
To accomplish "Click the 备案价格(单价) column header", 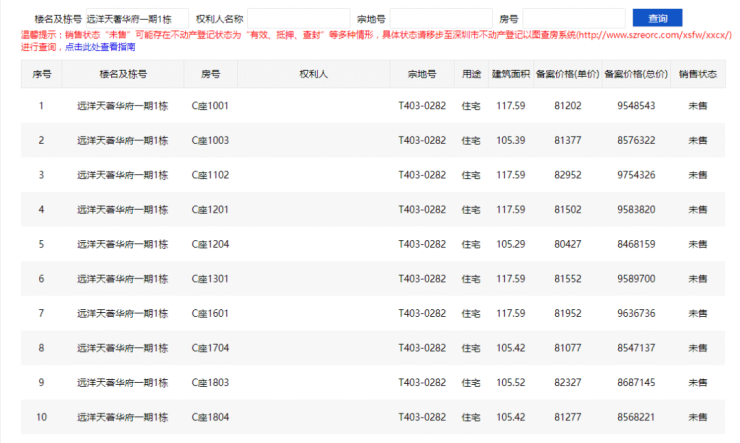I will 567,74.
